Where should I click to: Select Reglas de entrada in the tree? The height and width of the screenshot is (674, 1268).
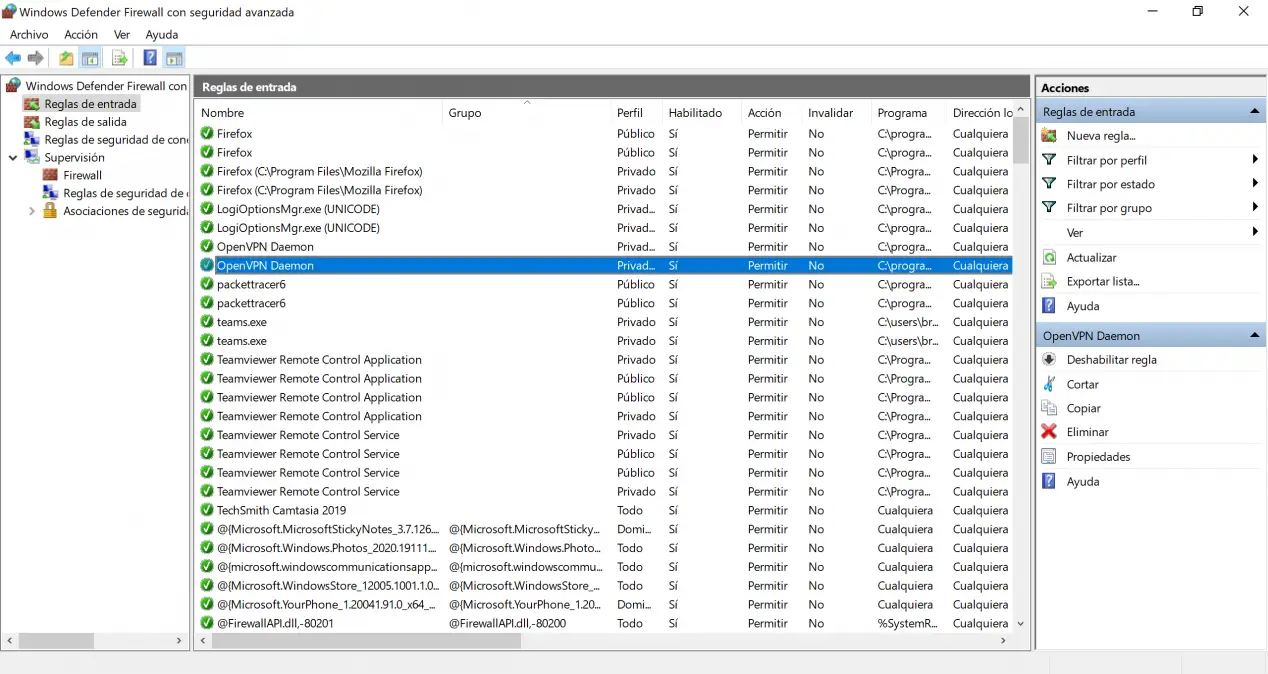(x=90, y=104)
